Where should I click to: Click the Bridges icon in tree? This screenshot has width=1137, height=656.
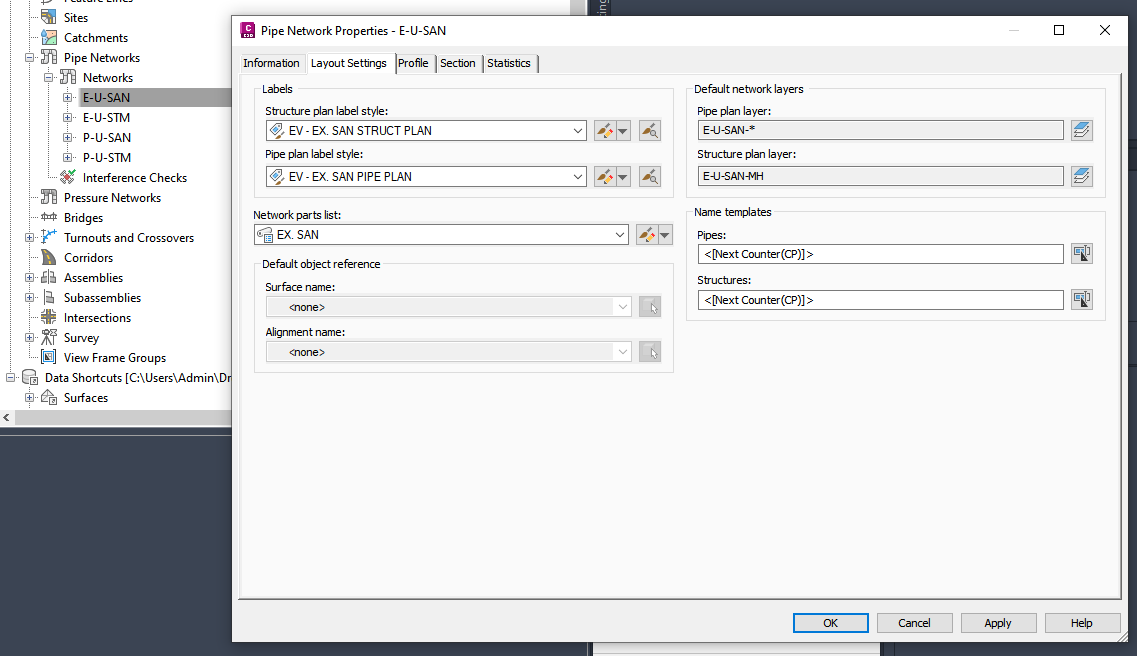point(49,217)
